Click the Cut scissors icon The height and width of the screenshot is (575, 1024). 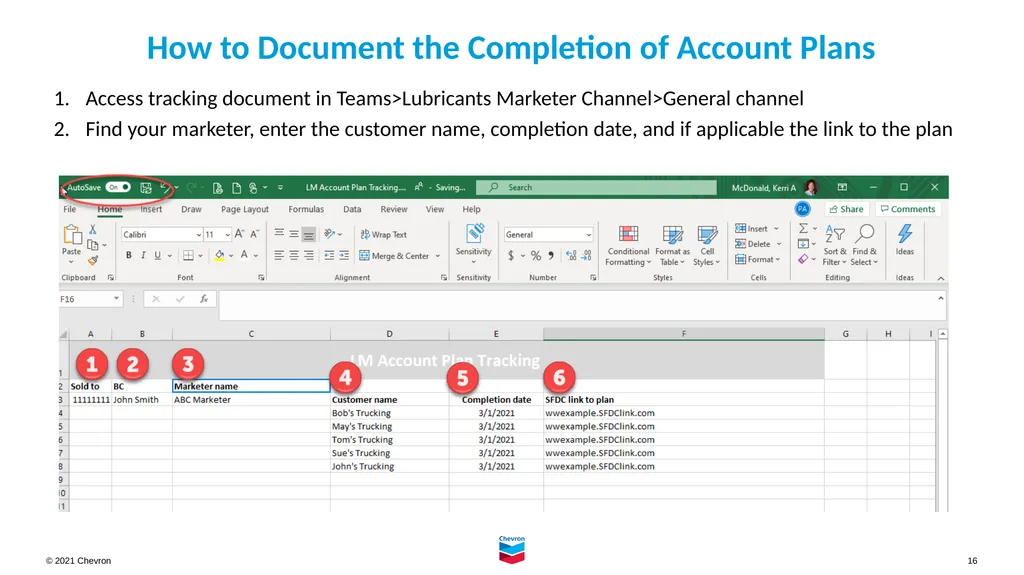pos(93,229)
